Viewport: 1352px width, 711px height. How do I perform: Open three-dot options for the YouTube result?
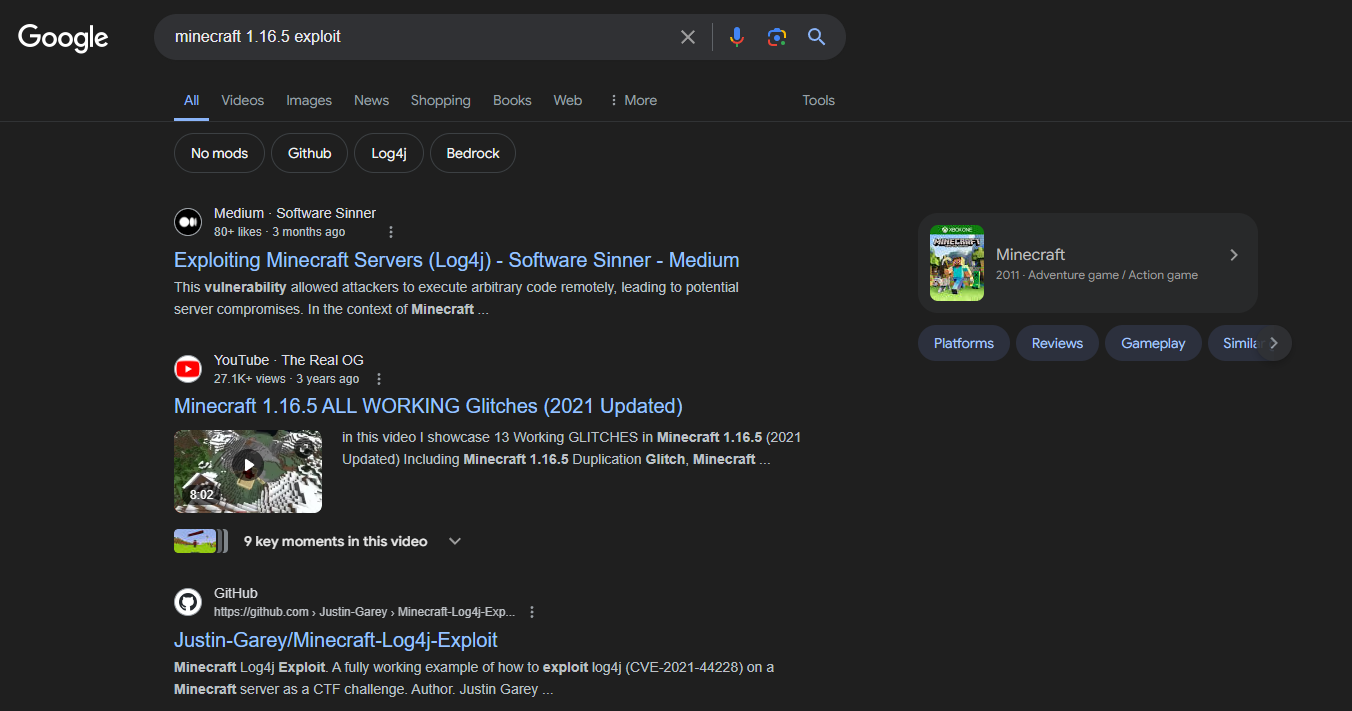379,379
